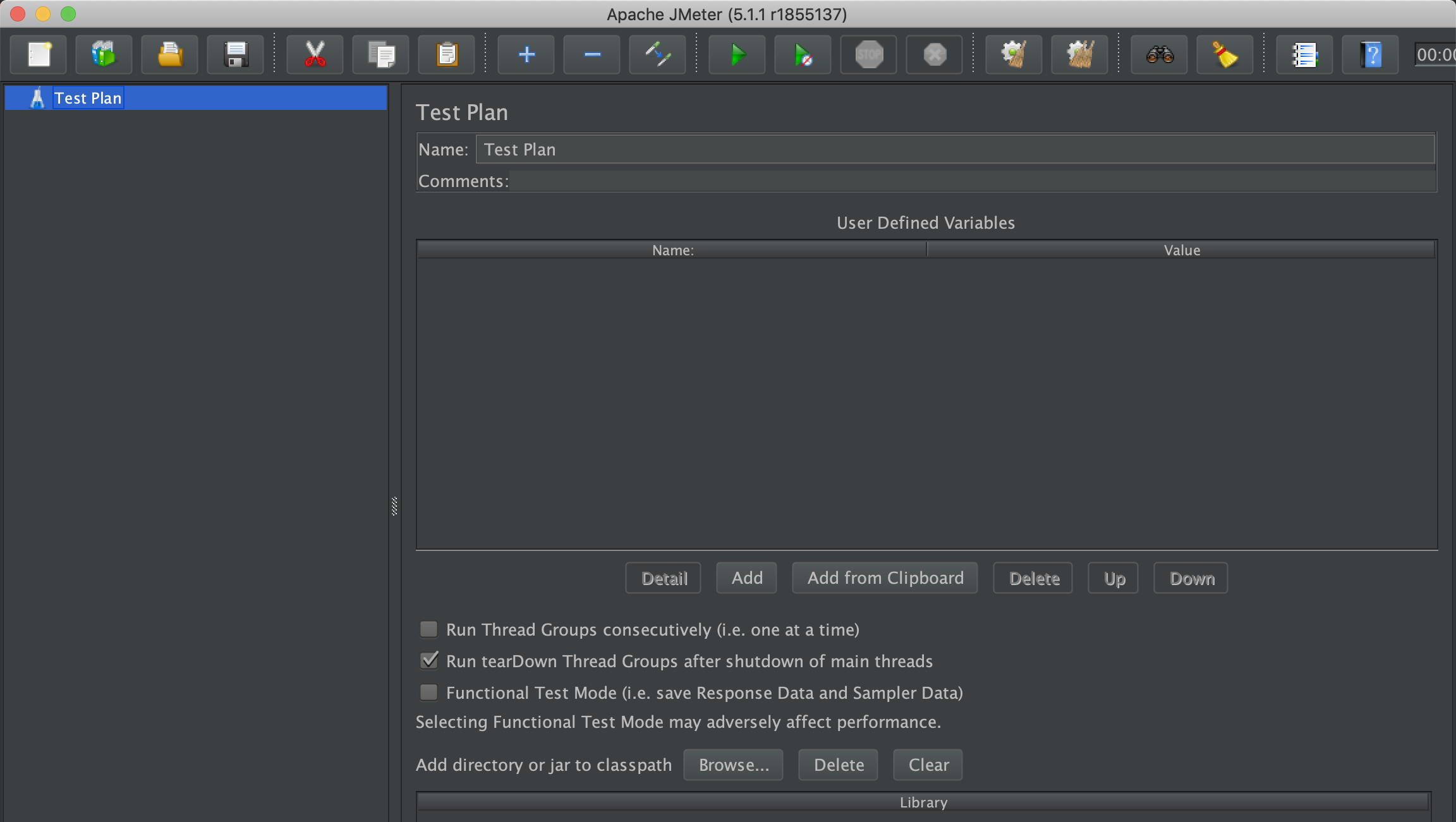This screenshot has height=822, width=1456.
Task: Click the User Defined Variables heading
Action: [x=926, y=223]
